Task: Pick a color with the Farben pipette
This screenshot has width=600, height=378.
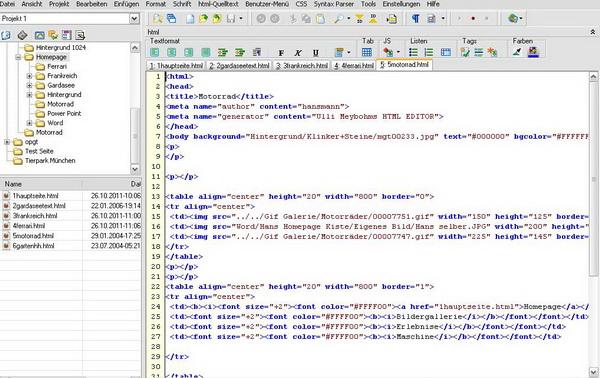Action: coord(517,52)
